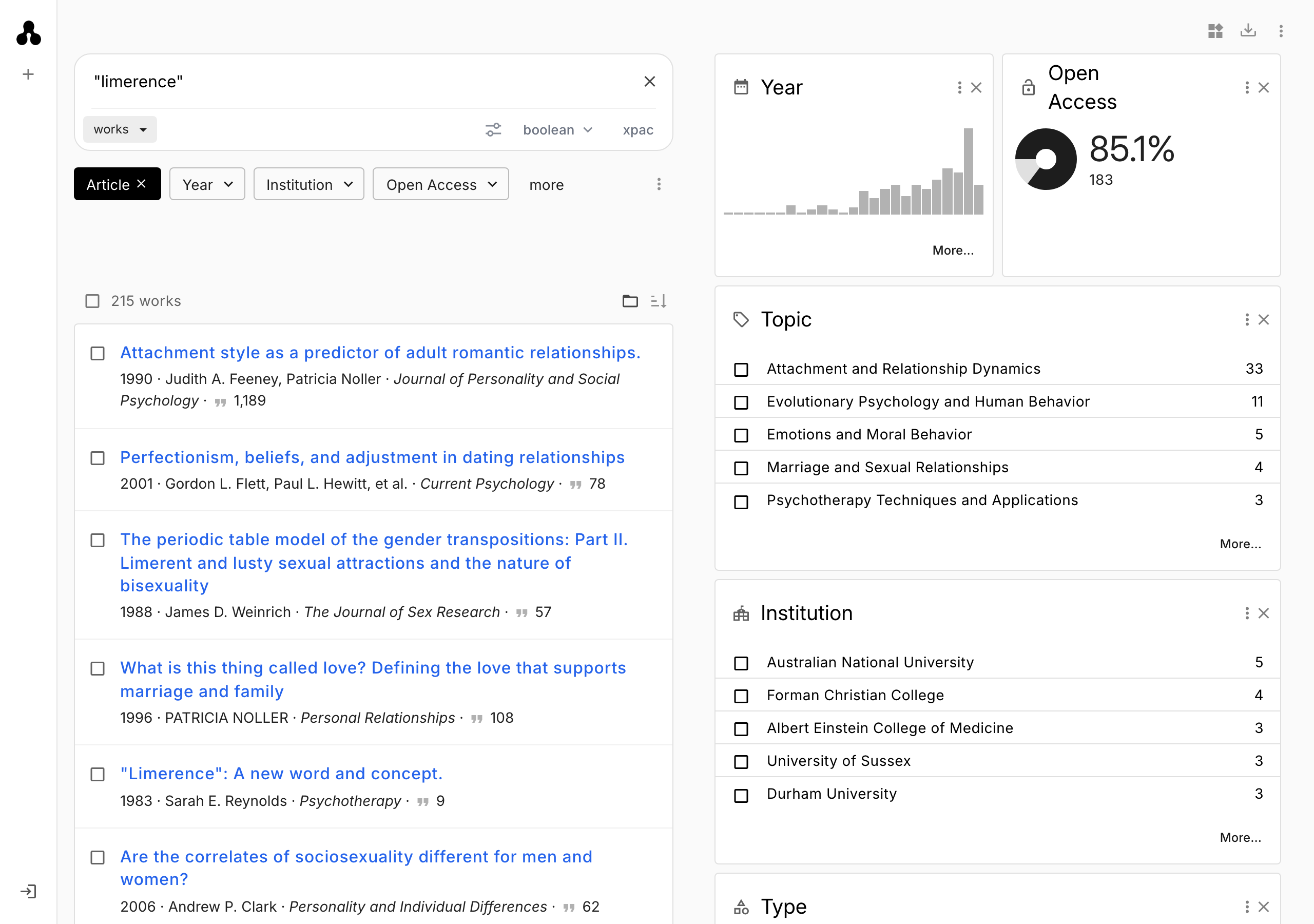Click the save to folder icon
1314x924 pixels.
pyautogui.click(x=630, y=301)
